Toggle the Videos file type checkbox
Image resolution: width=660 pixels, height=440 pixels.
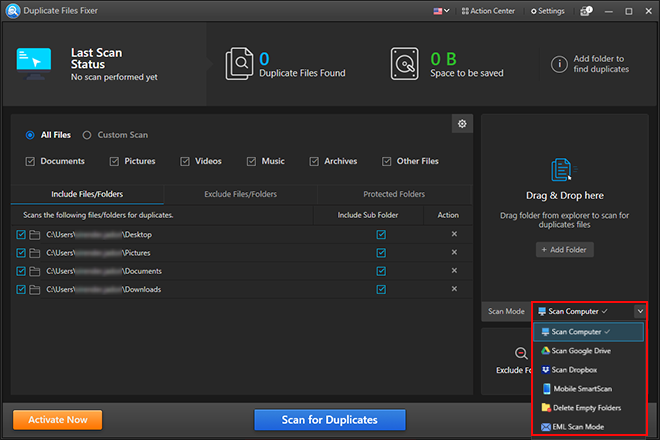tap(185, 161)
